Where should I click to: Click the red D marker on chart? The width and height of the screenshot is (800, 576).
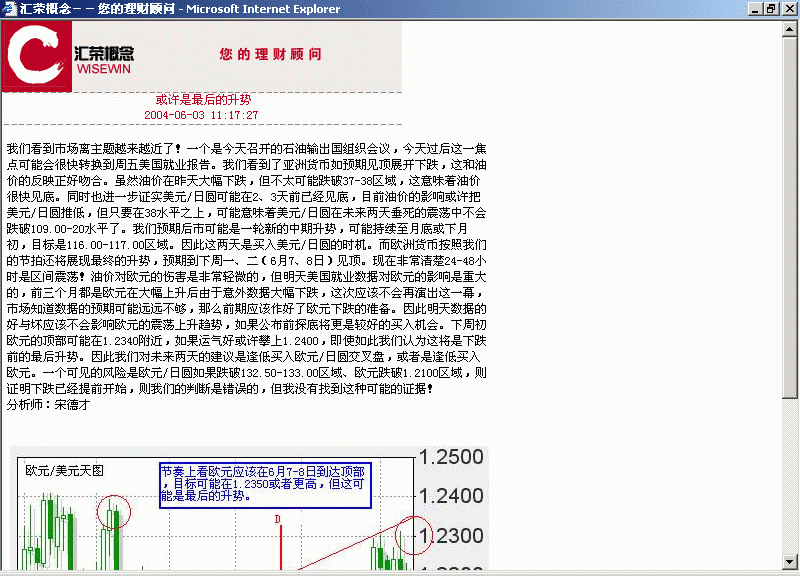click(278, 519)
